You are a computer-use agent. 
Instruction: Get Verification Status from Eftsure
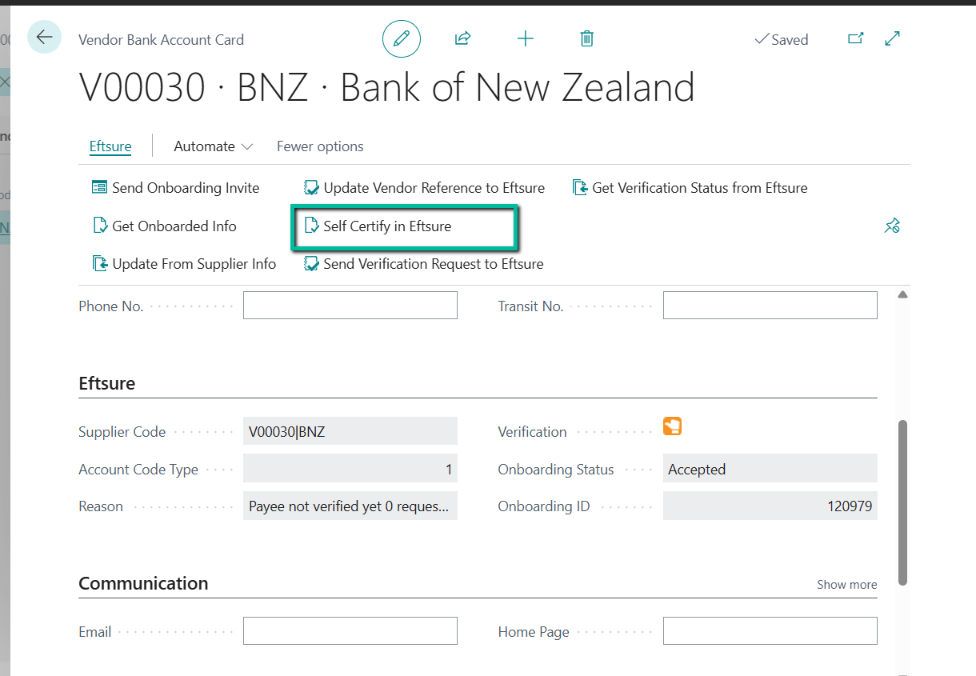690,187
